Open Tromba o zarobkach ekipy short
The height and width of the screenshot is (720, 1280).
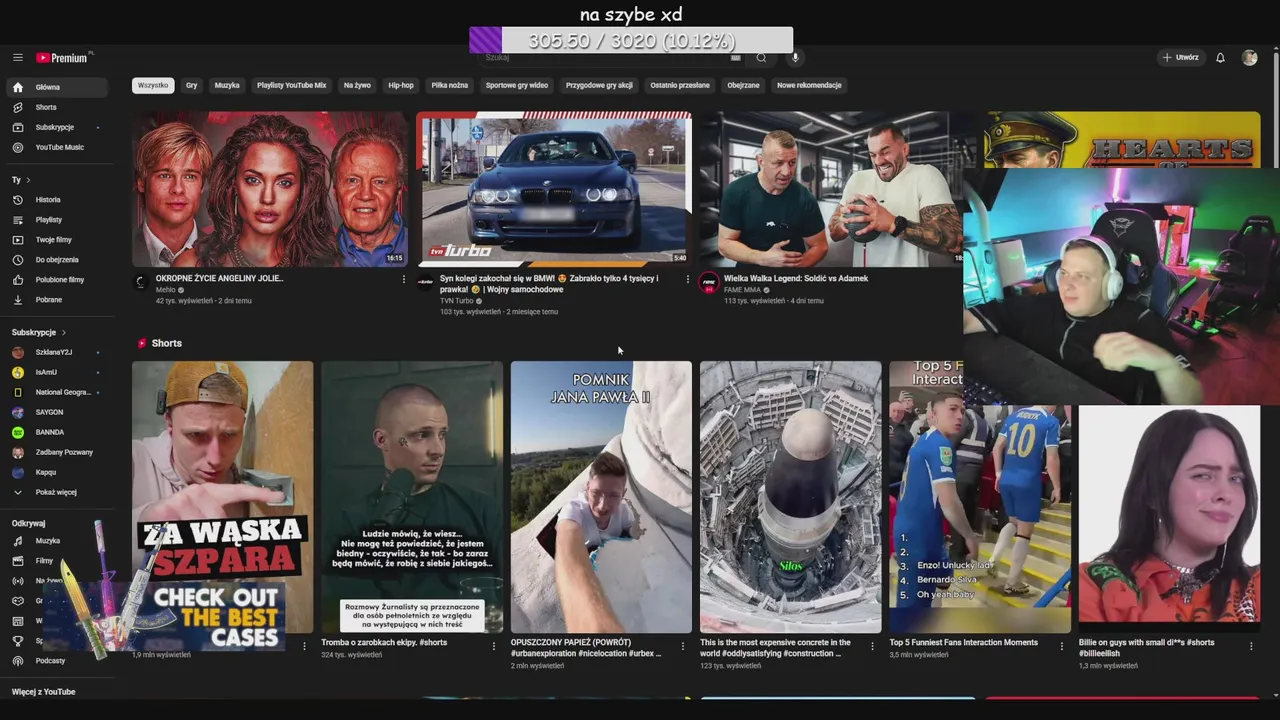click(x=412, y=497)
